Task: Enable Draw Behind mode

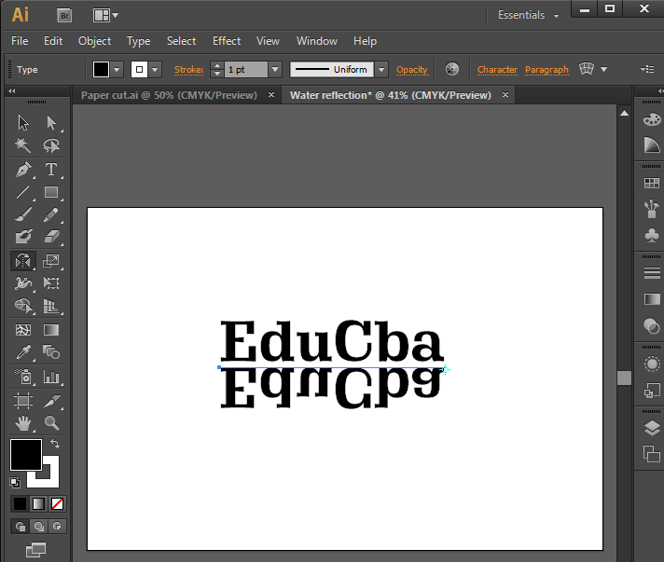Action: (39, 527)
